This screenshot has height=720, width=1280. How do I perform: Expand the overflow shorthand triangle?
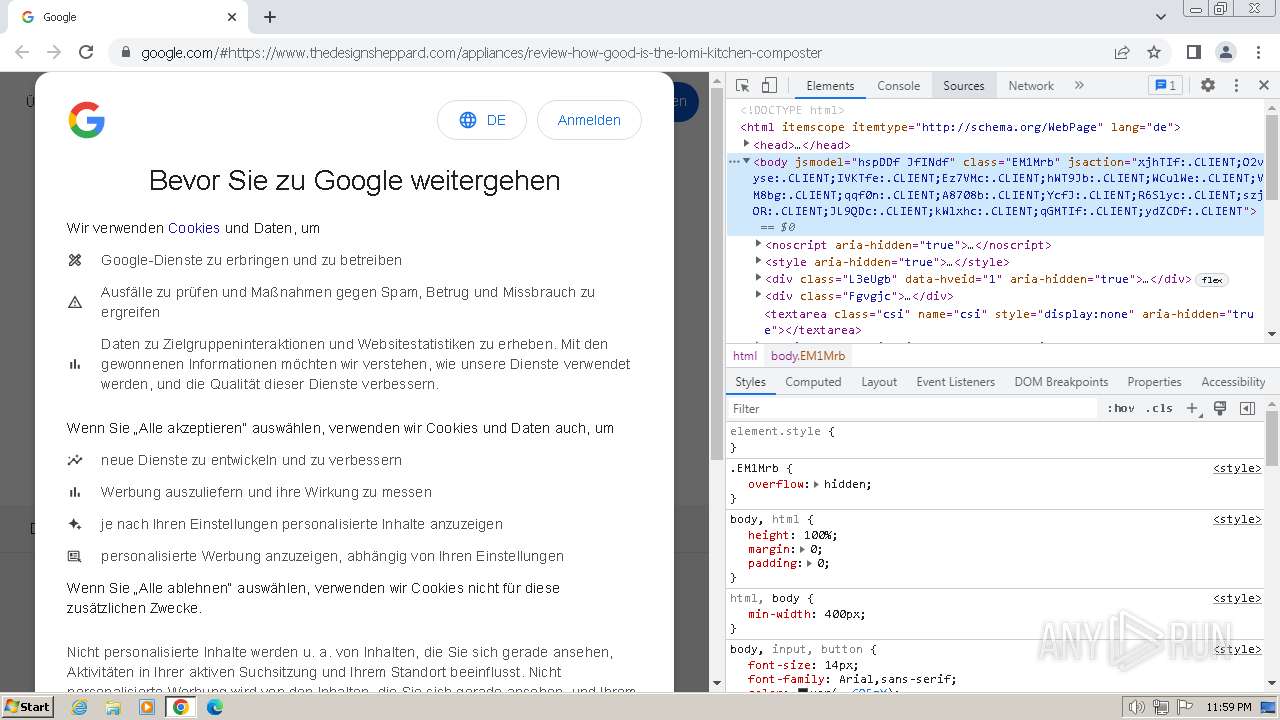(816, 484)
